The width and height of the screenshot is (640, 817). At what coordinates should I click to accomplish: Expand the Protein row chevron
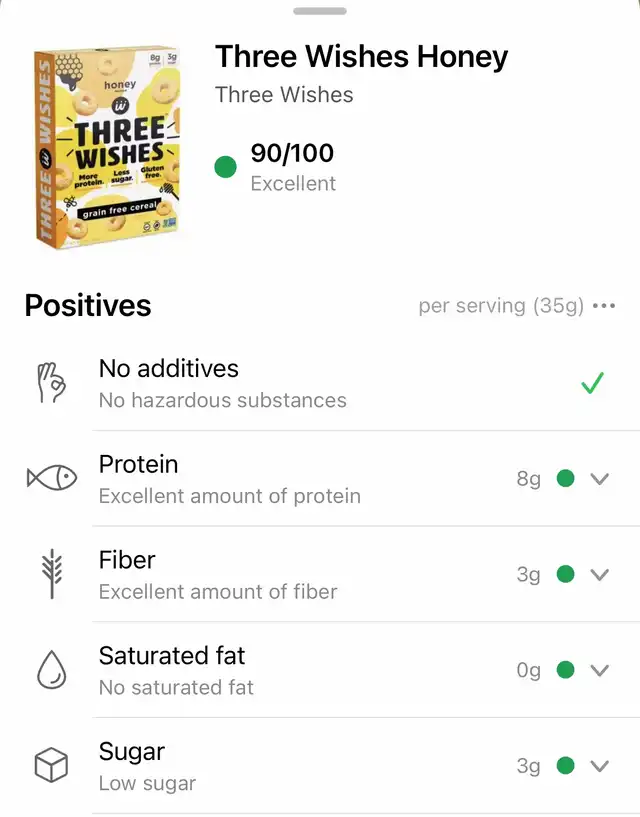tap(600, 478)
